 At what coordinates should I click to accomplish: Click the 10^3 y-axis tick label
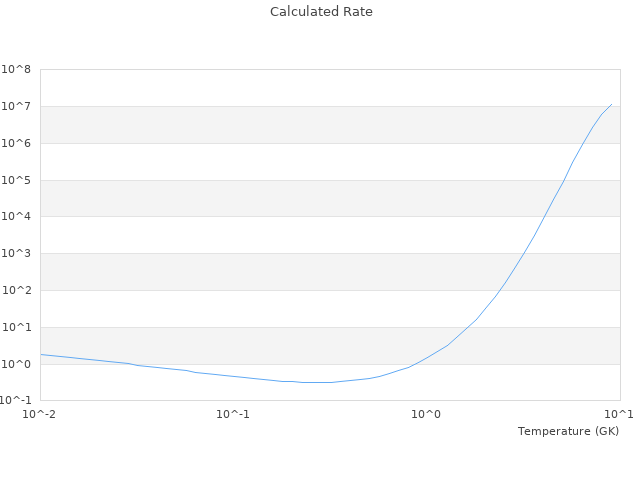[17, 254]
